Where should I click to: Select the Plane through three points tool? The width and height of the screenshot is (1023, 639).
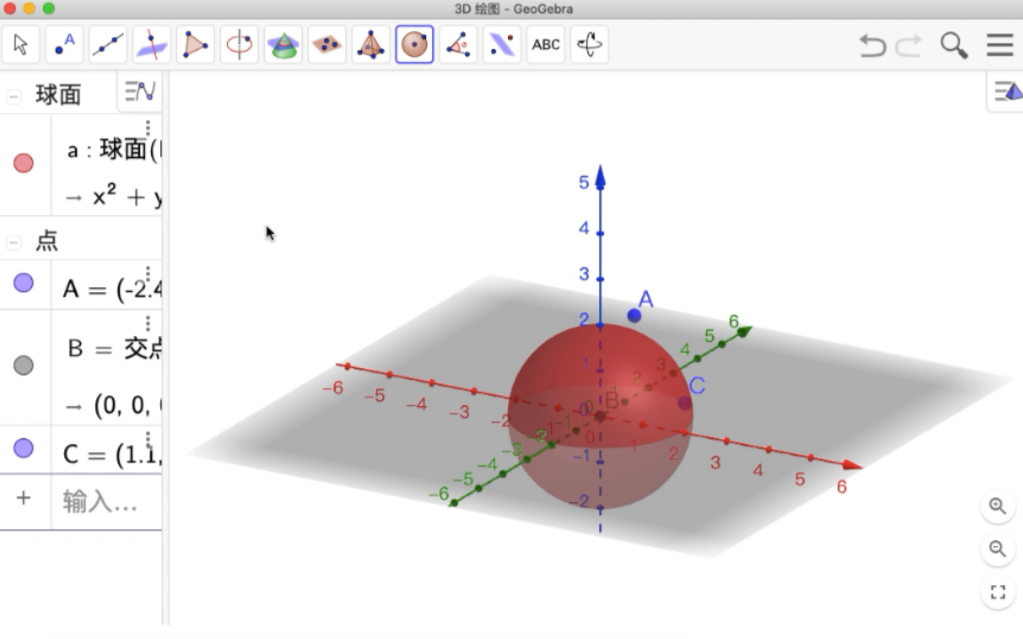(x=326, y=45)
